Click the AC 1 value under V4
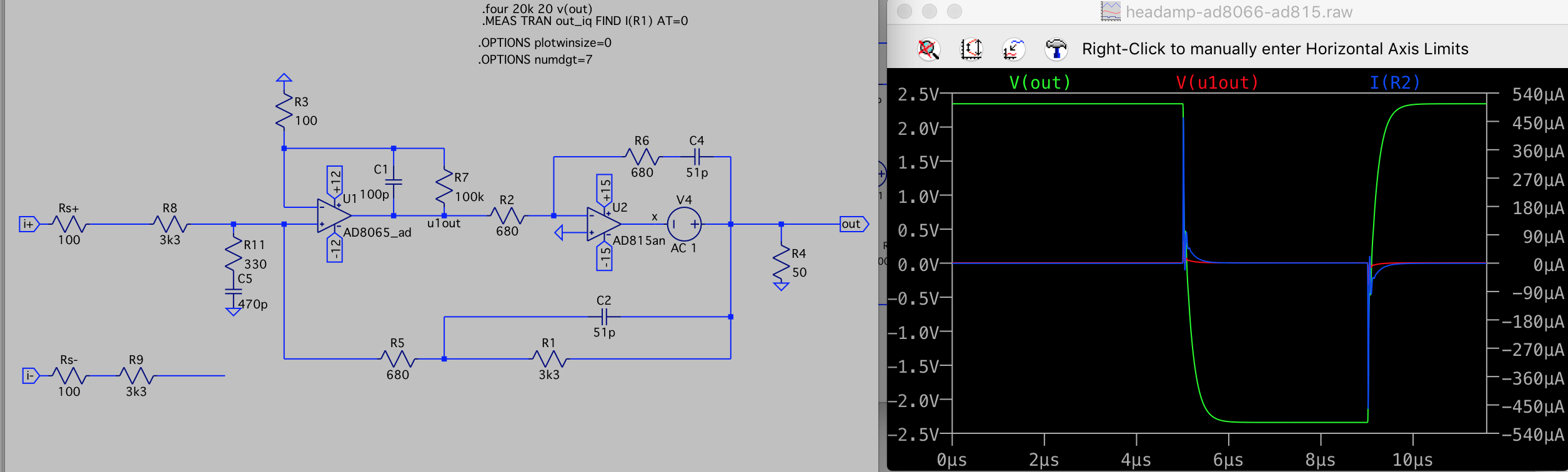 pyautogui.click(x=683, y=248)
